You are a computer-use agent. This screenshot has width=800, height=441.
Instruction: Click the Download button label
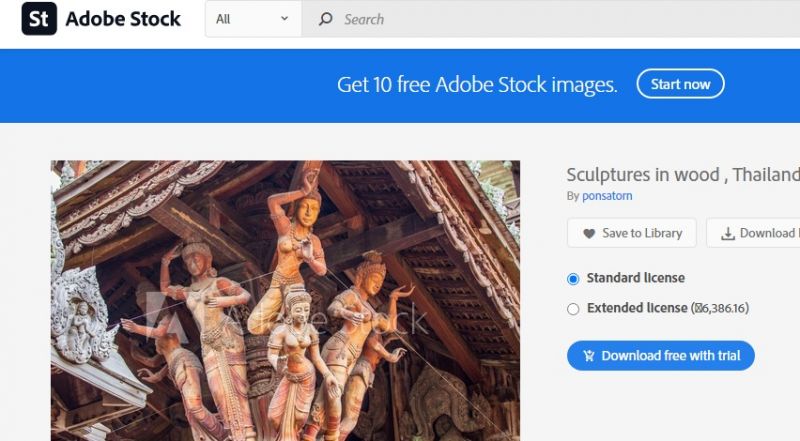767,233
